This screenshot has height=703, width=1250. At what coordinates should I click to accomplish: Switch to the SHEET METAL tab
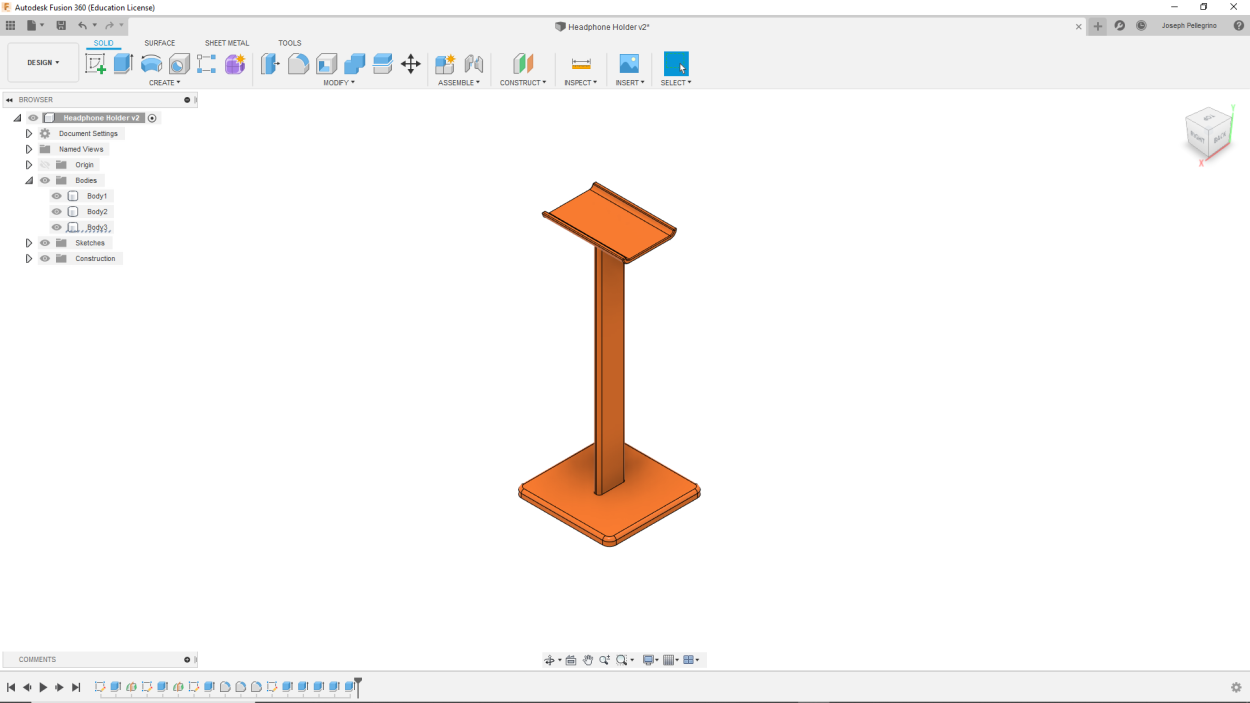coord(227,43)
